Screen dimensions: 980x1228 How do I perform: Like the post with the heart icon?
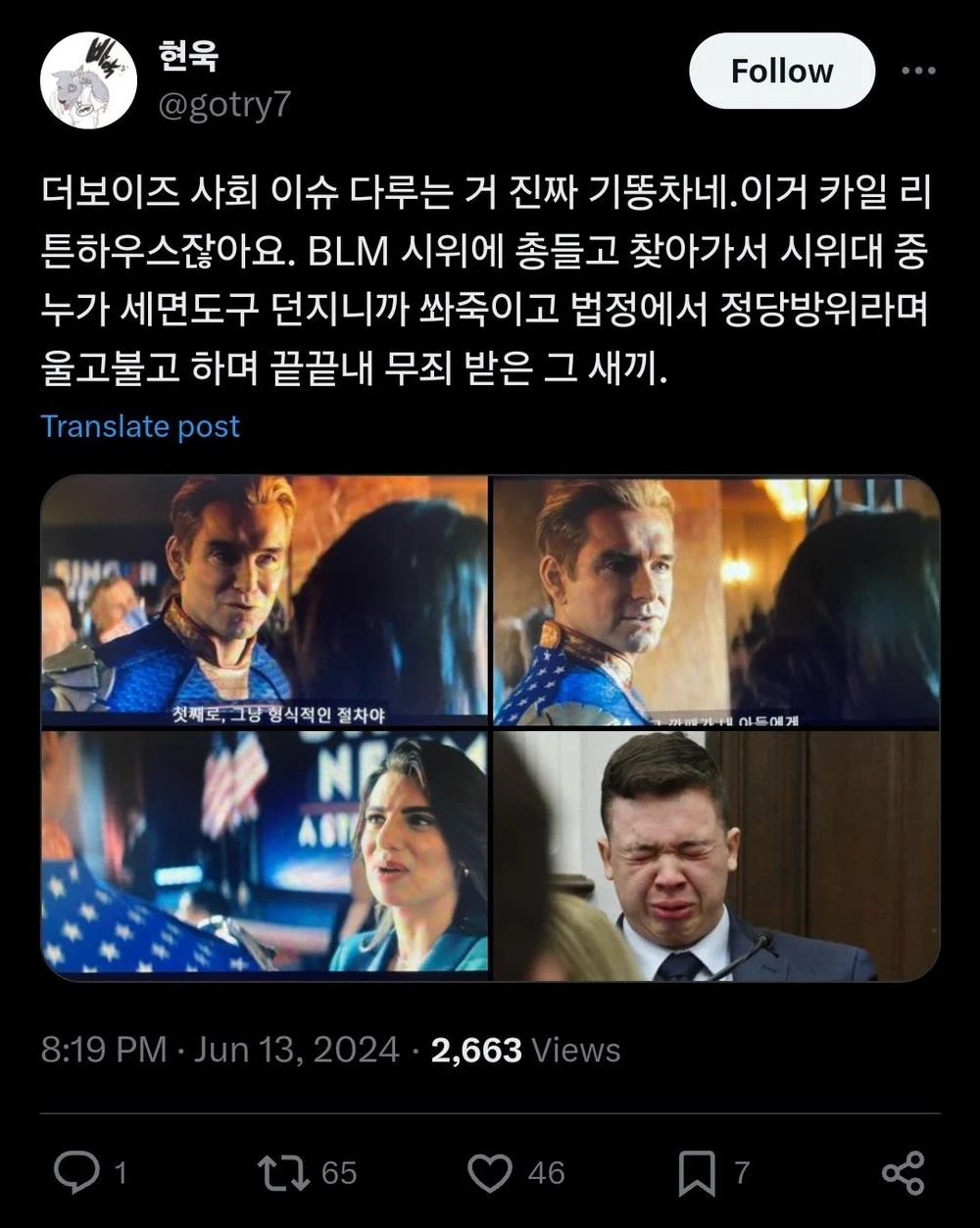(490, 1173)
